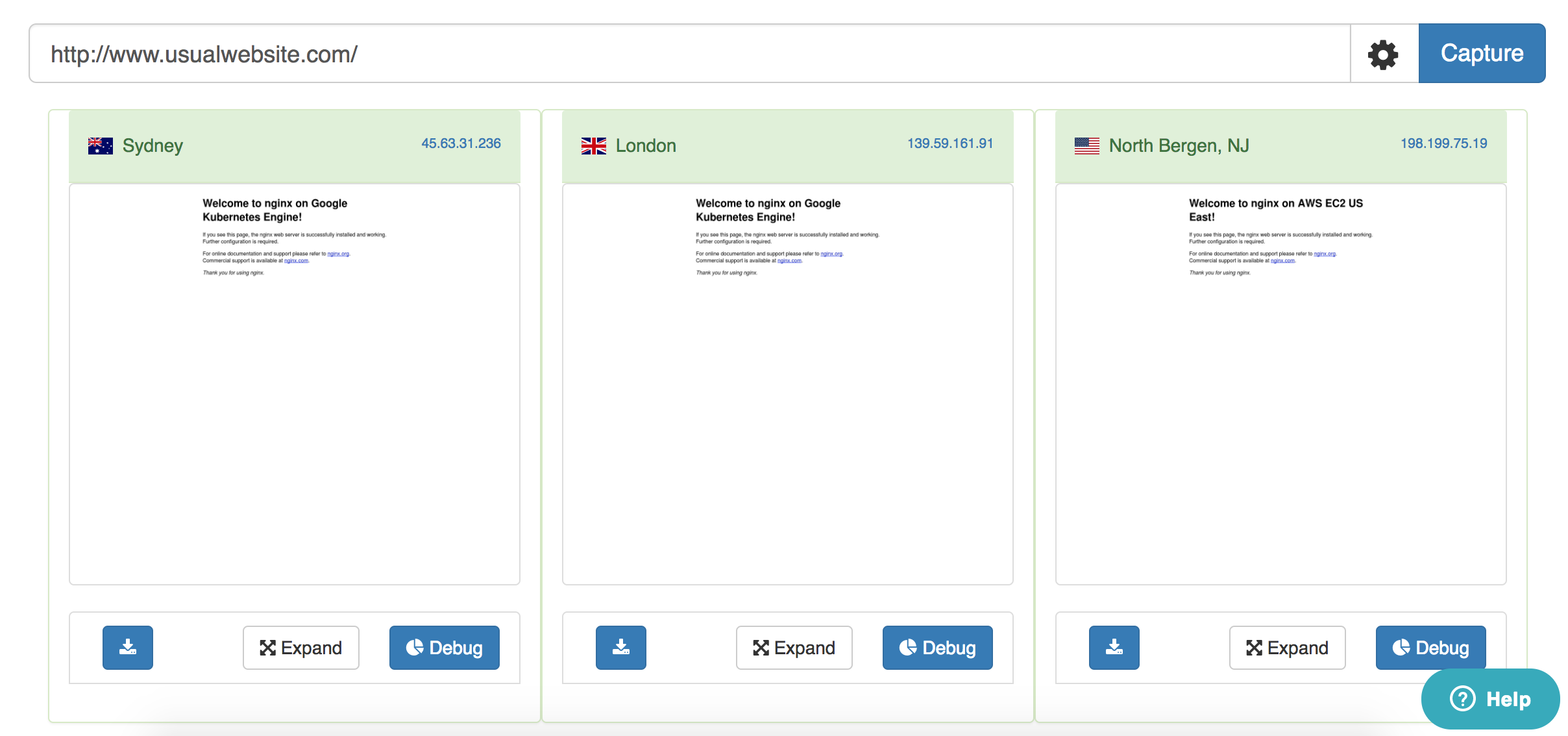Click the Australian flag icon
Screen dimensions: 1568x736
pos(101,146)
